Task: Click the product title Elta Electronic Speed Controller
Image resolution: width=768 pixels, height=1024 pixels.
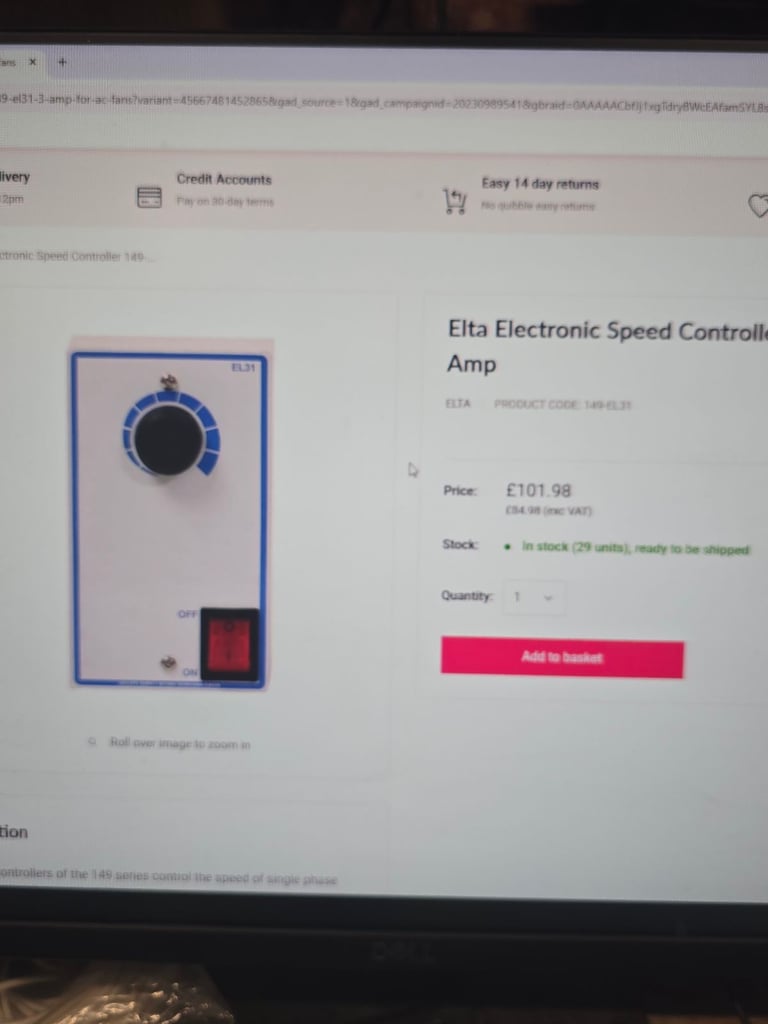Action: coord(607,347)
